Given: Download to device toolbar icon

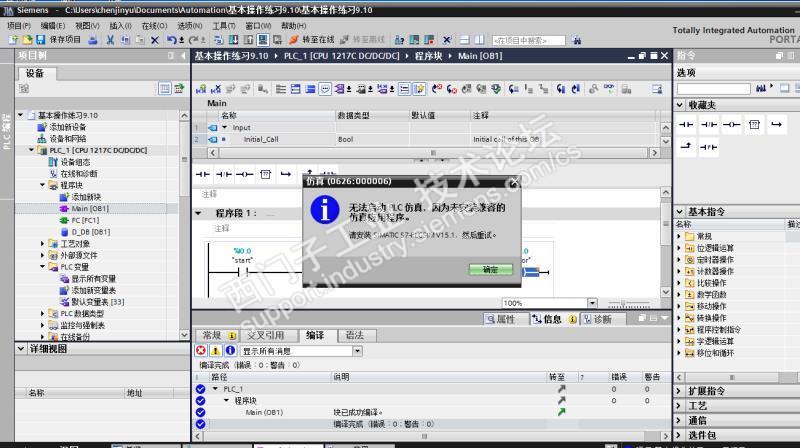Looking at the screenshot, I should pyautogui.click(x=233, y=40).
